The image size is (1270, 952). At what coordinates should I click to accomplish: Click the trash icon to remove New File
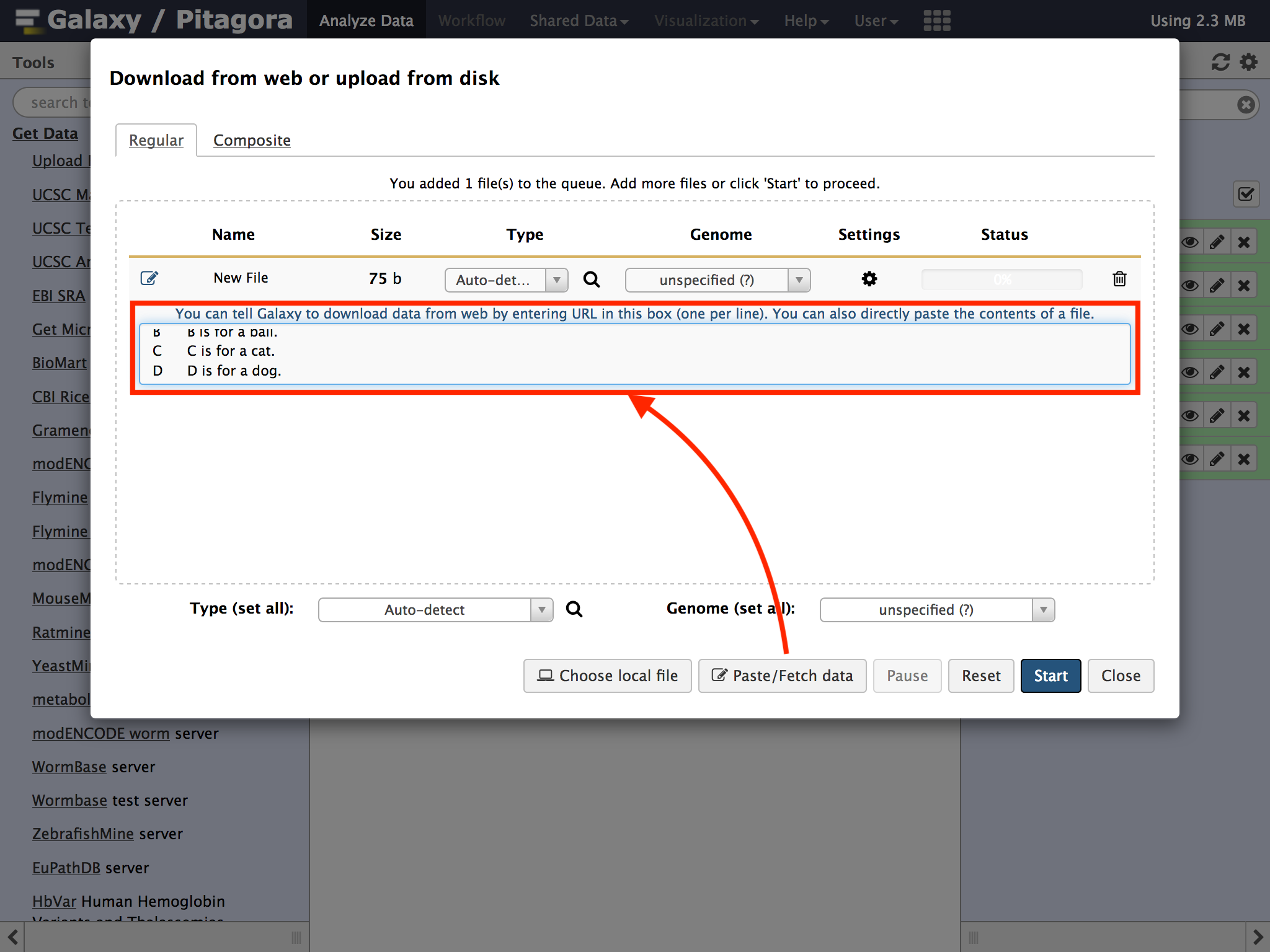pyautogui.click(x=1119, y=279)
